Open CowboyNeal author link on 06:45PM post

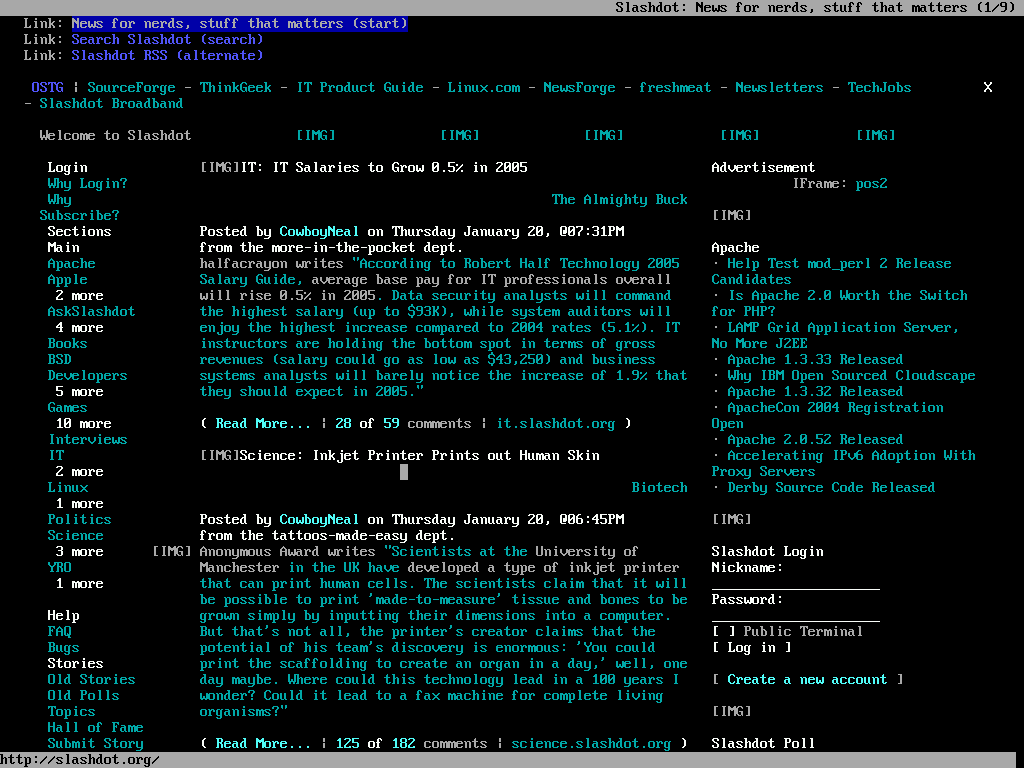[319, 520]
